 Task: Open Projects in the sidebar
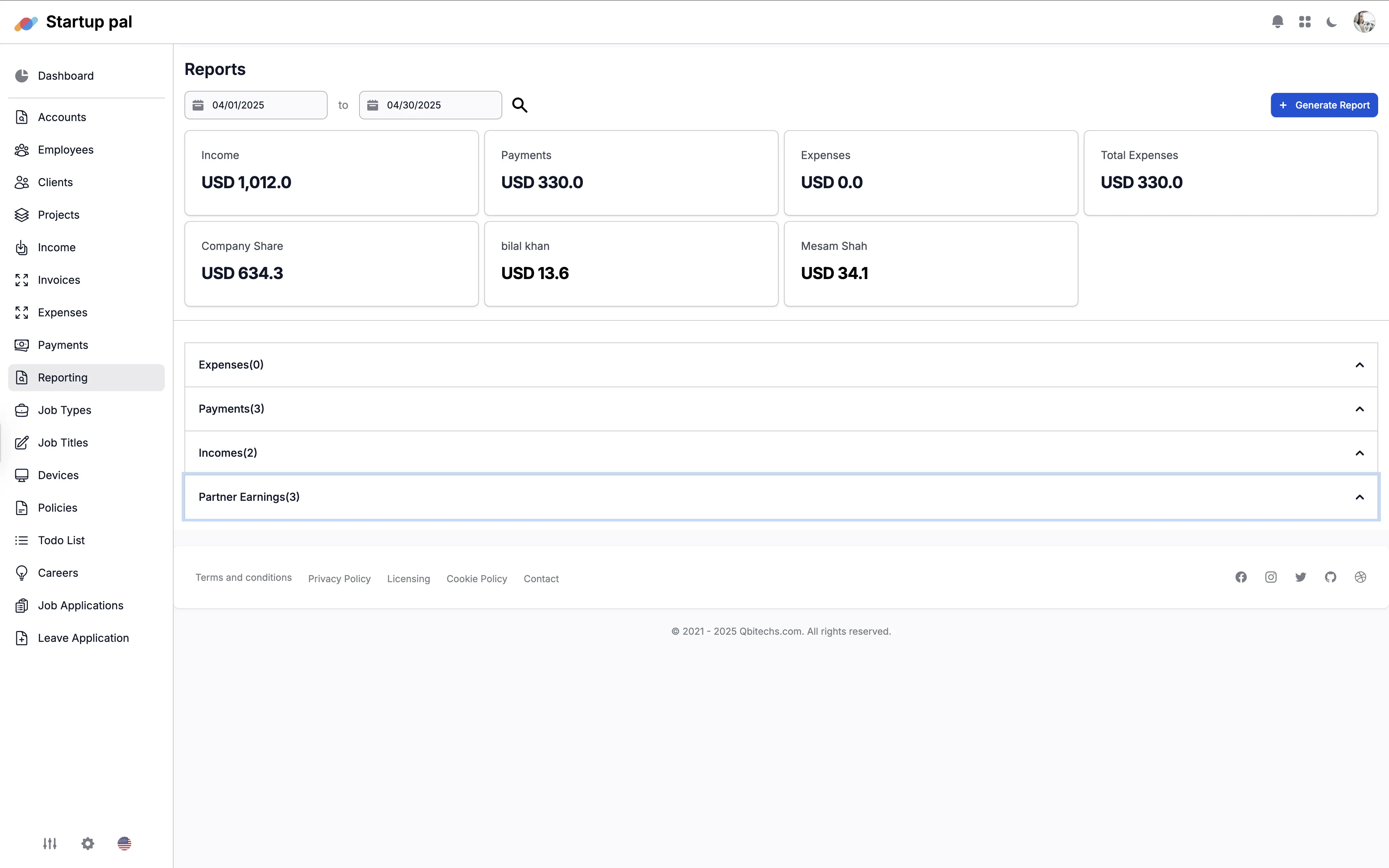pyautogui.click(x=86, y=215)
